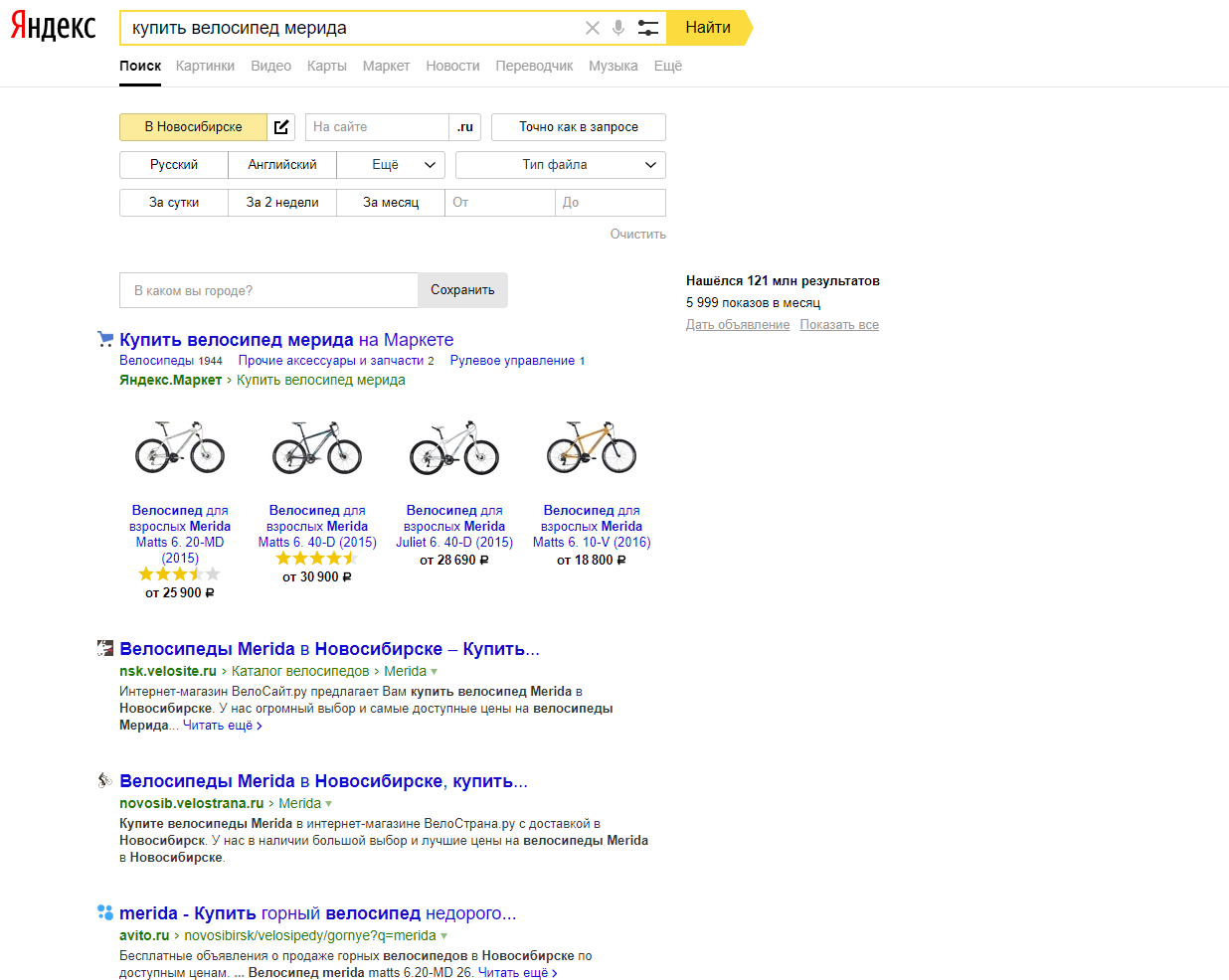This screenshot has height=980, width=1229.
Task: Select the За 2 недели time filter
Action: tap(282, 203)
